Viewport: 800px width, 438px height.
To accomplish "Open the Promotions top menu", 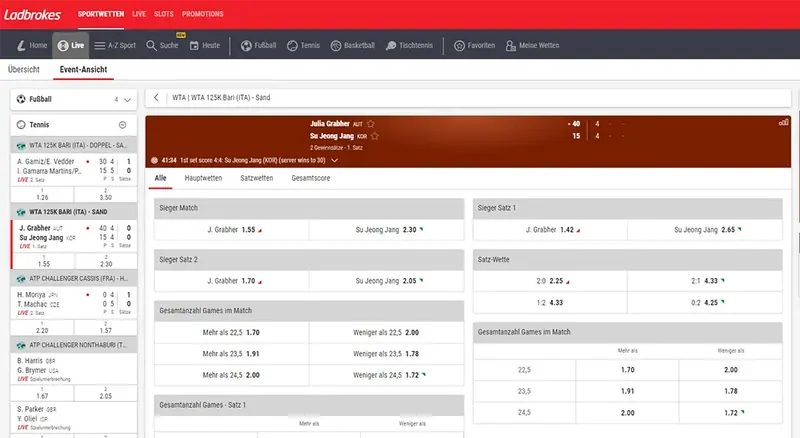I will tap(203, 14).
